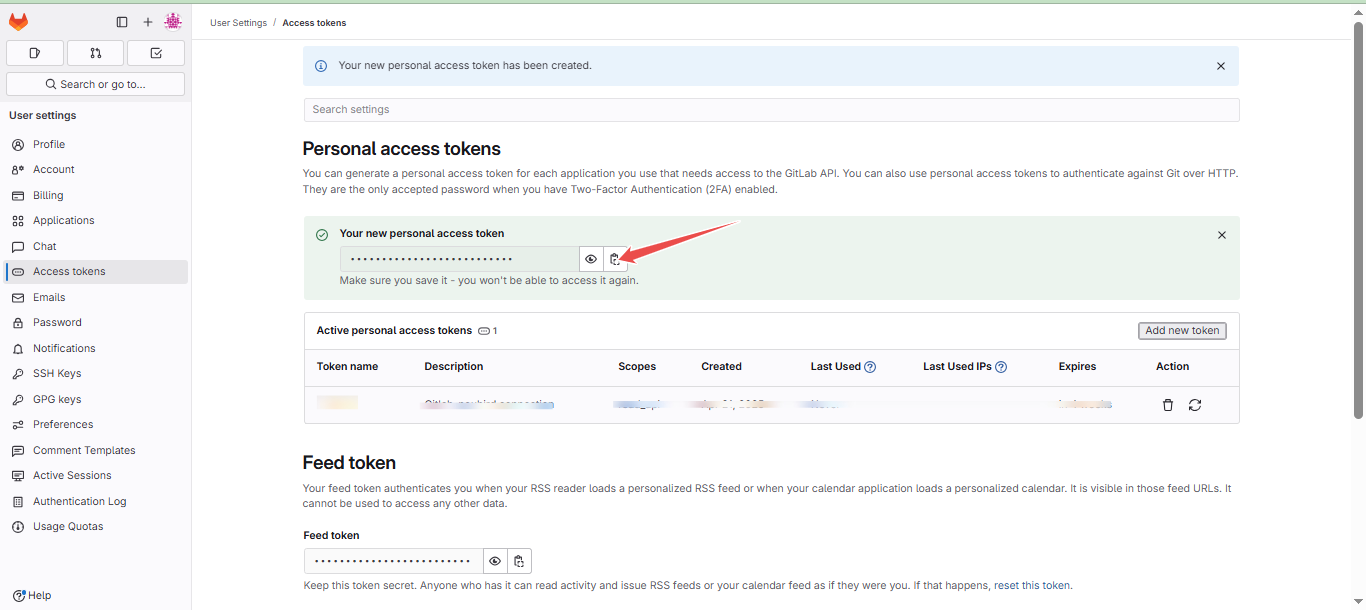The image size is (1366, 610).
Task: Open your profile avatar menu
Action: tap(173, 20)
